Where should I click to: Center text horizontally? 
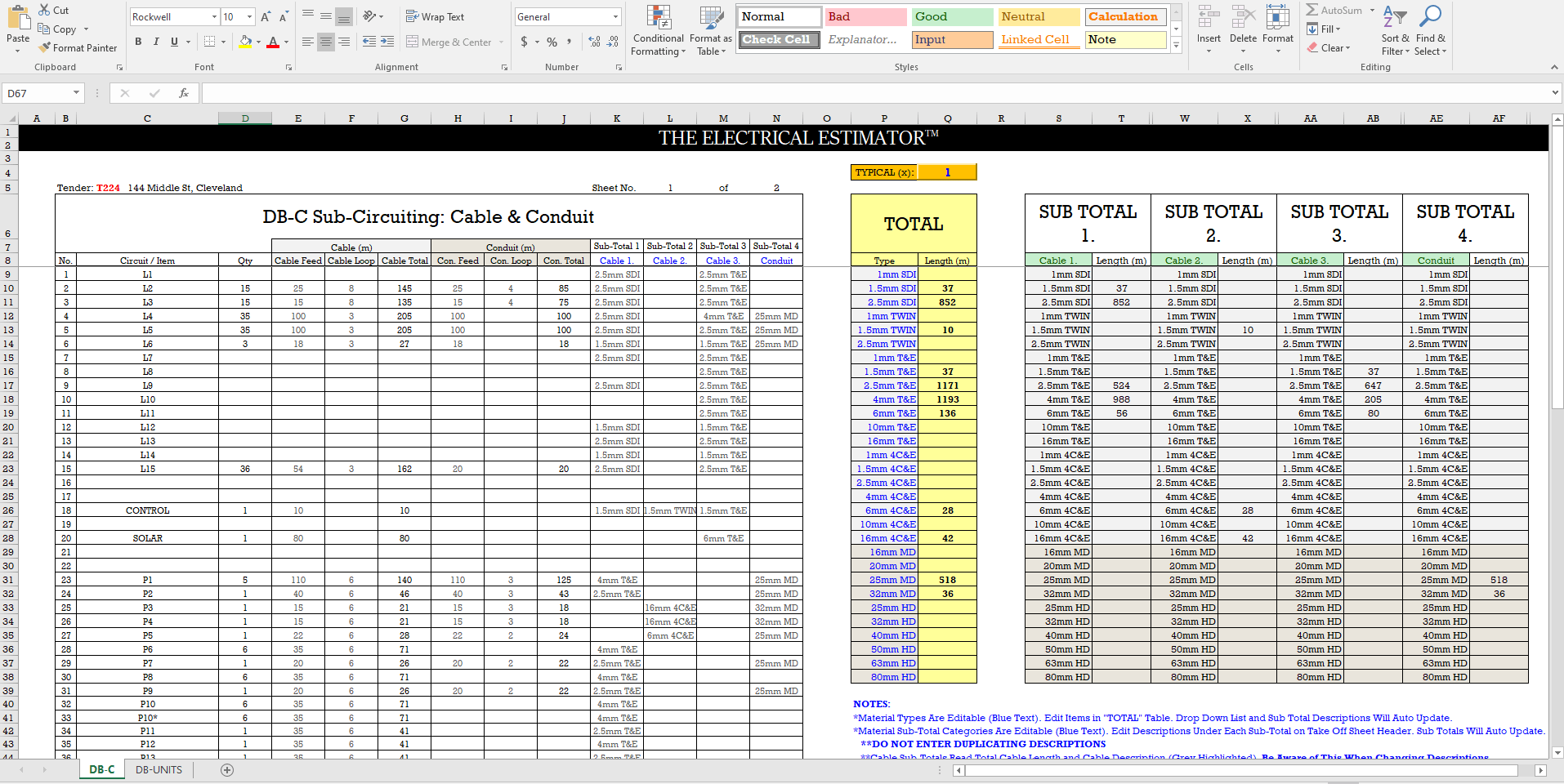[x=326, y=42]
